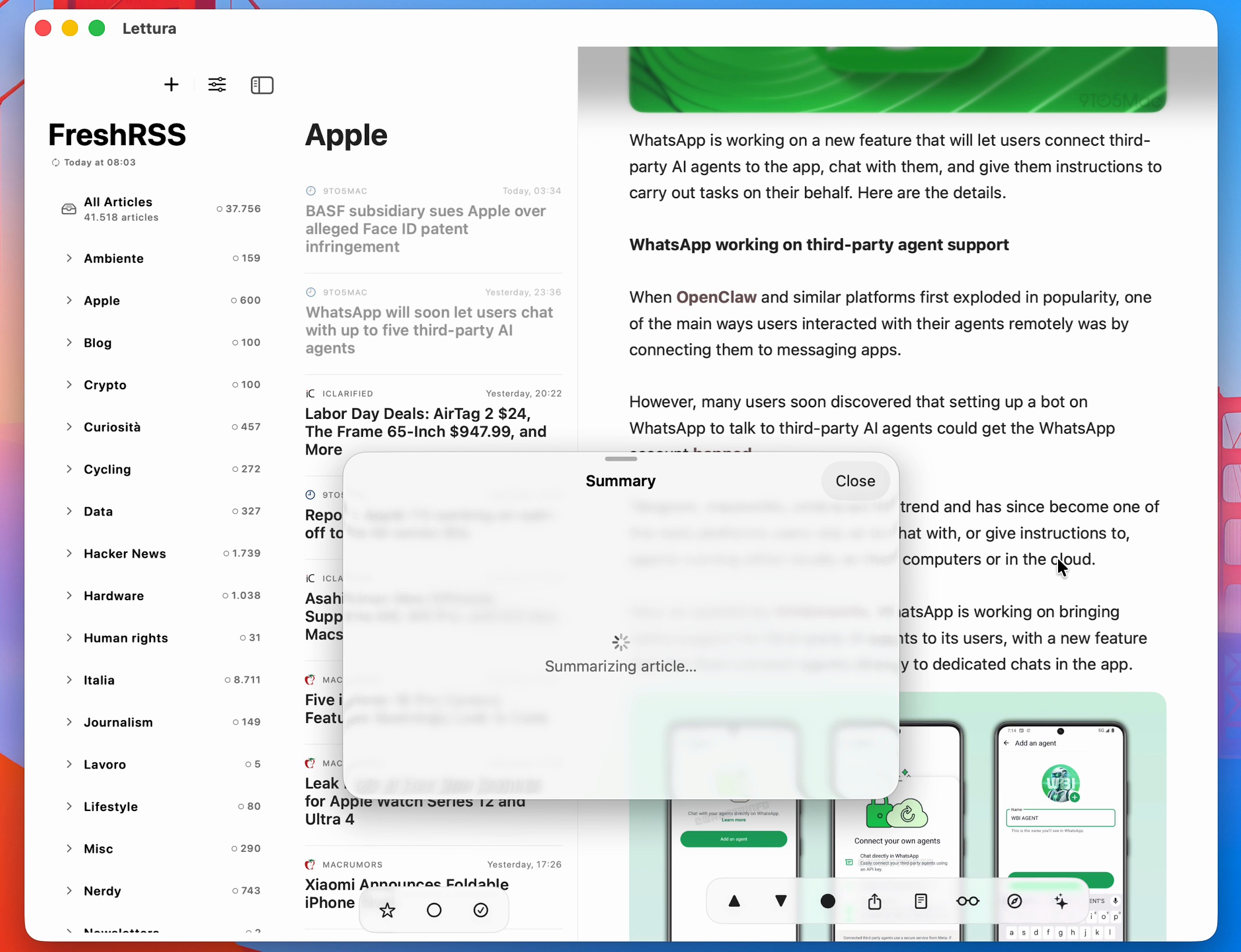Open BASF subsidiary sues Apple article
The width and height of the screenshot is (1241, 952).
tap(433, 221)
